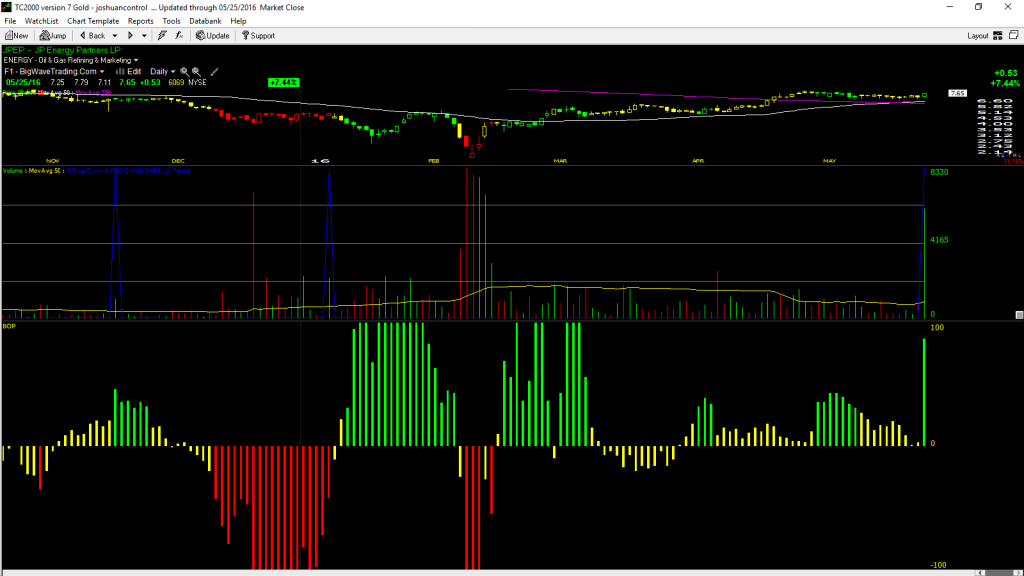This screenshot has height=576, width=1024.
Task: Open the Jump tool
Action: (x=53, y=36)
